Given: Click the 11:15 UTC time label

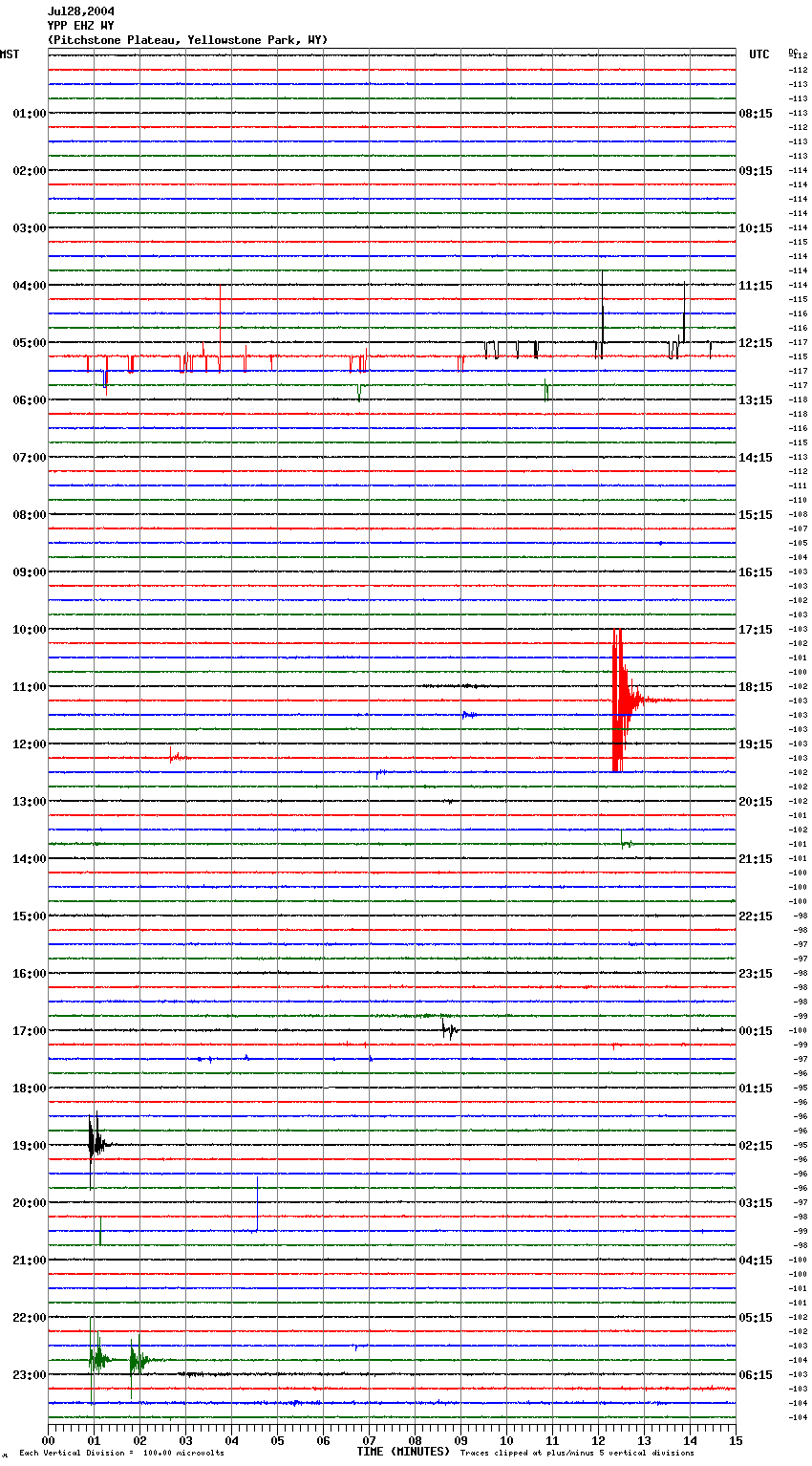Looking at the screenshot, I should coord(756,286).
